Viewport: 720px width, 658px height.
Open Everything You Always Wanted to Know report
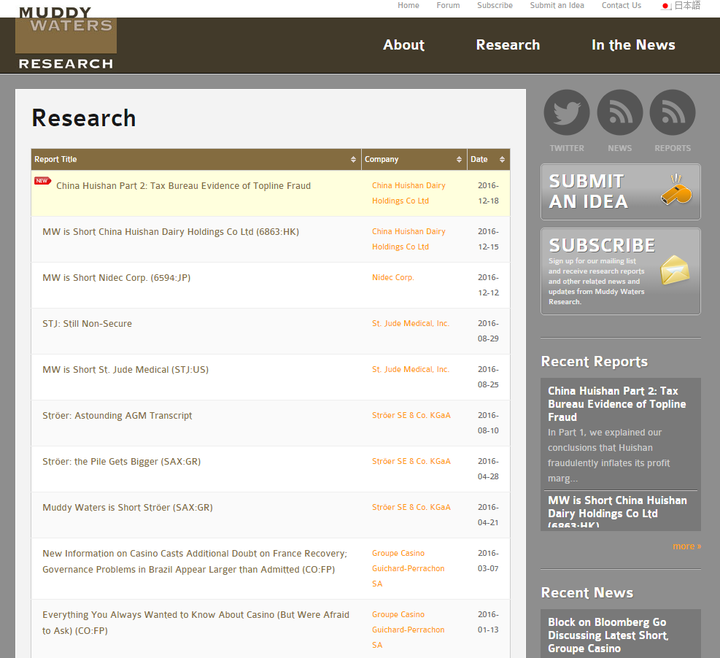click(x=196, y=622)
